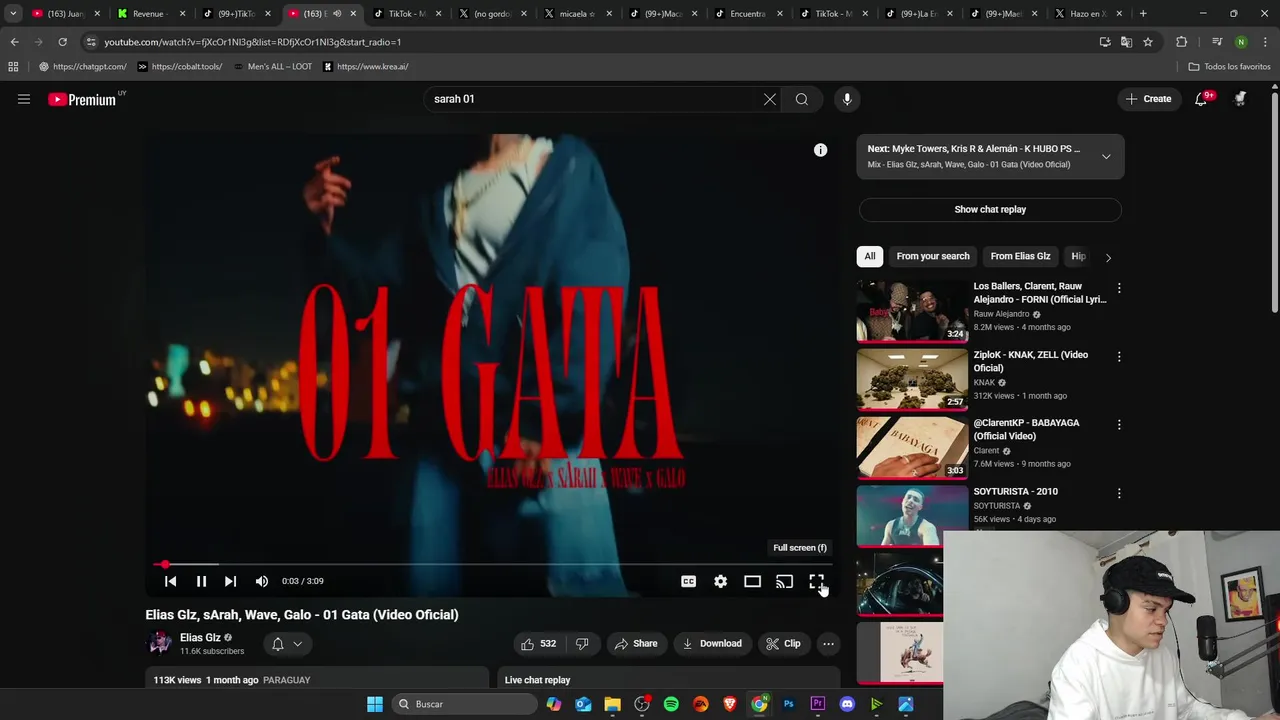
Task: Open the chatgpt.com bookmark
Action: [83, 67]
